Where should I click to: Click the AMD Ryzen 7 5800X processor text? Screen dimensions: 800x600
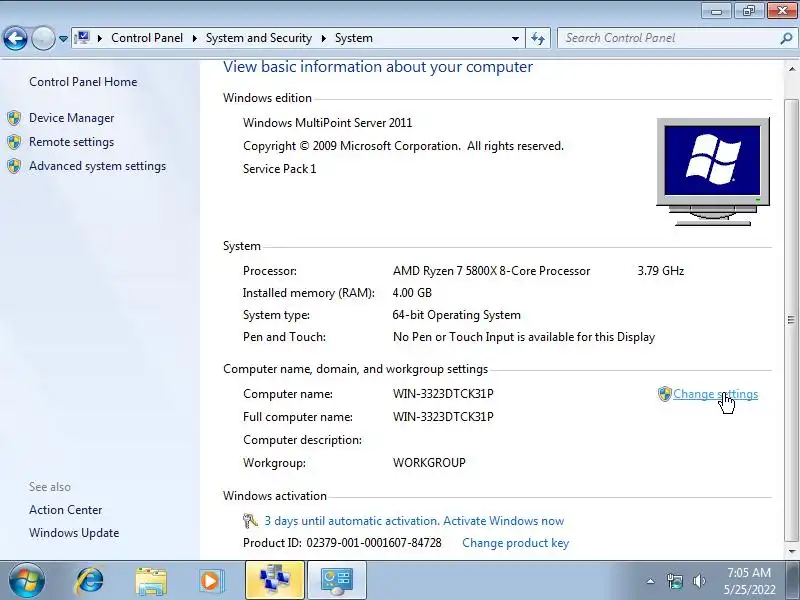tap(491, 271)
